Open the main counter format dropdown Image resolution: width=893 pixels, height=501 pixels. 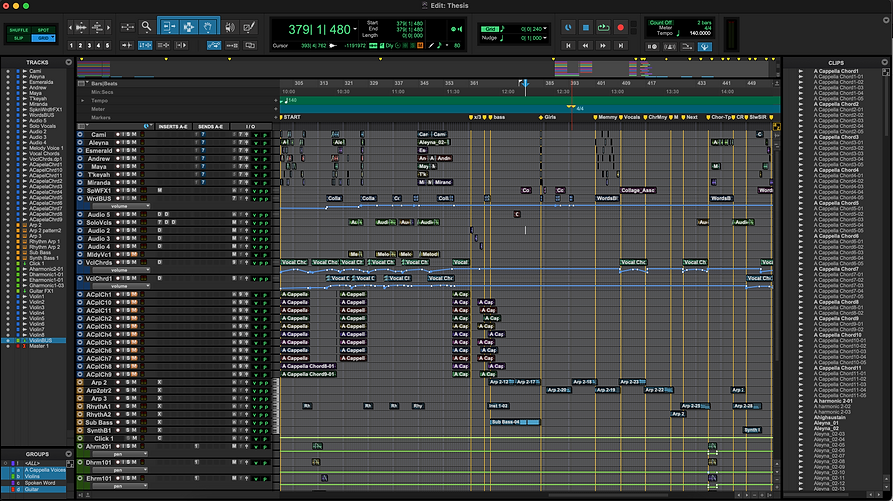[355, 29]
